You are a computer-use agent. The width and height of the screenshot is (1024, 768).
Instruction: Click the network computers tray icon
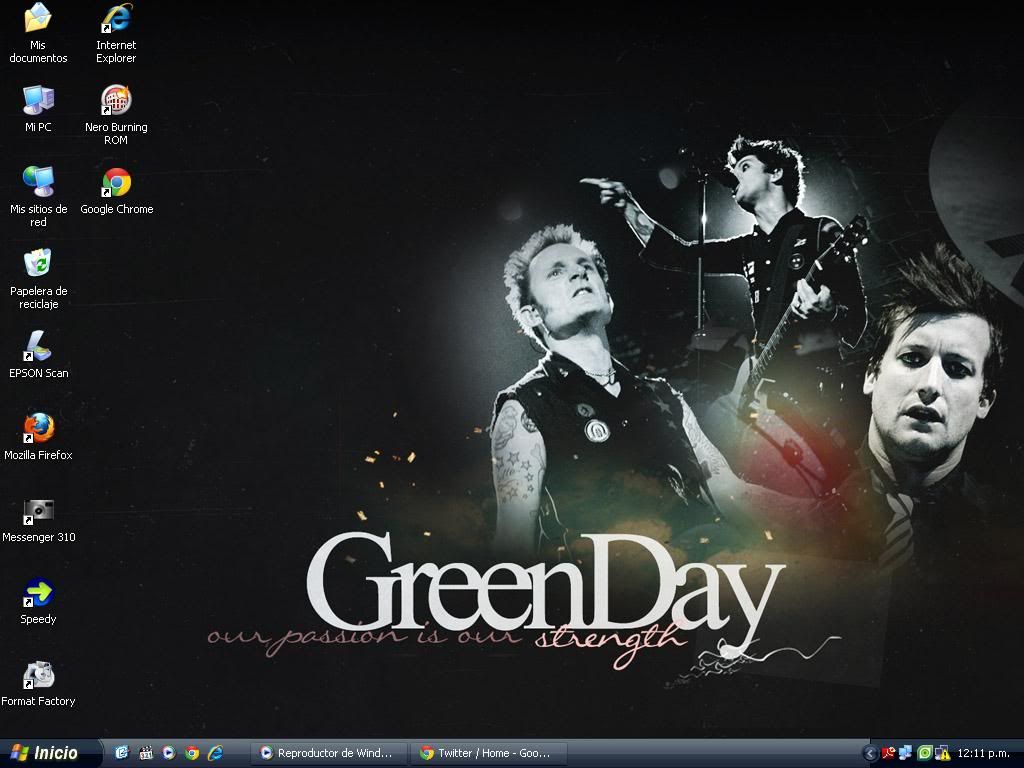[x=906, y=753]
